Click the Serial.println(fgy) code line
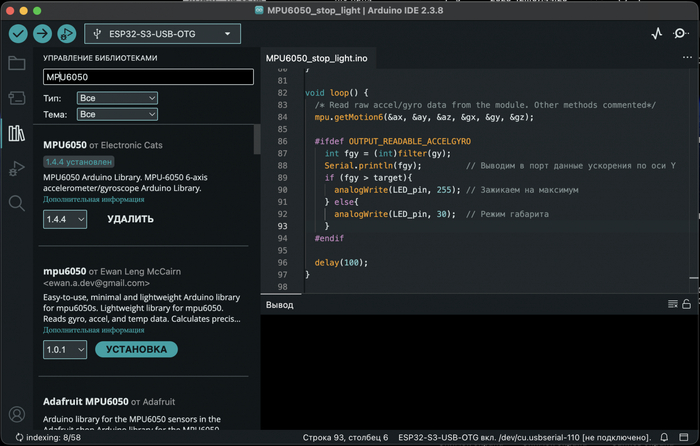The width and height of the screenshot is (700, 446). tap(373, 166)
